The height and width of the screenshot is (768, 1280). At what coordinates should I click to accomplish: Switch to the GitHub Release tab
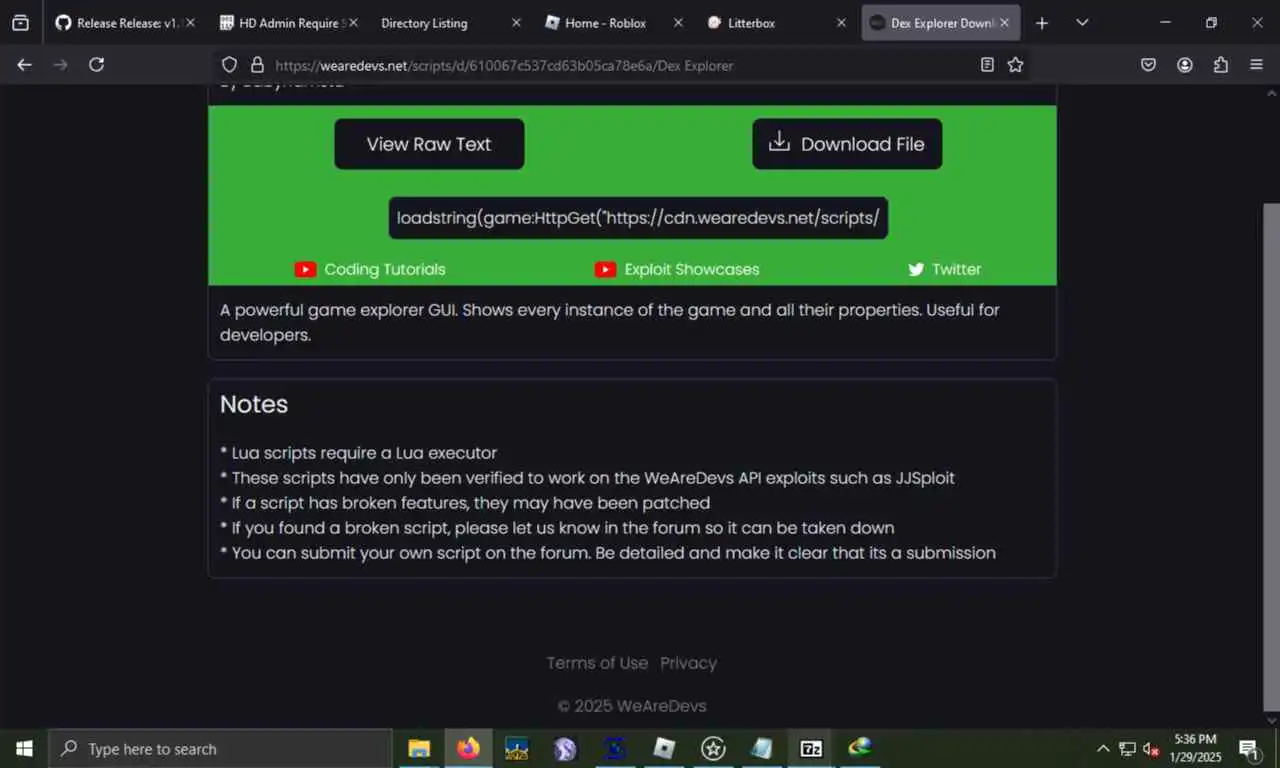(x=124, y=22)
